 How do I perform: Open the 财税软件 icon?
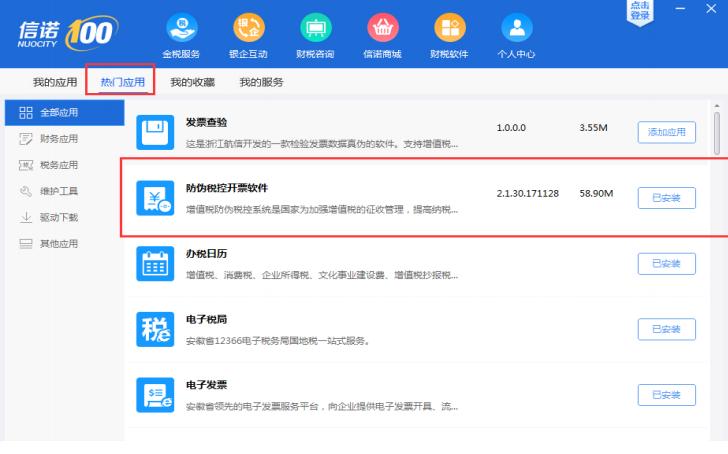pos(449,28)
